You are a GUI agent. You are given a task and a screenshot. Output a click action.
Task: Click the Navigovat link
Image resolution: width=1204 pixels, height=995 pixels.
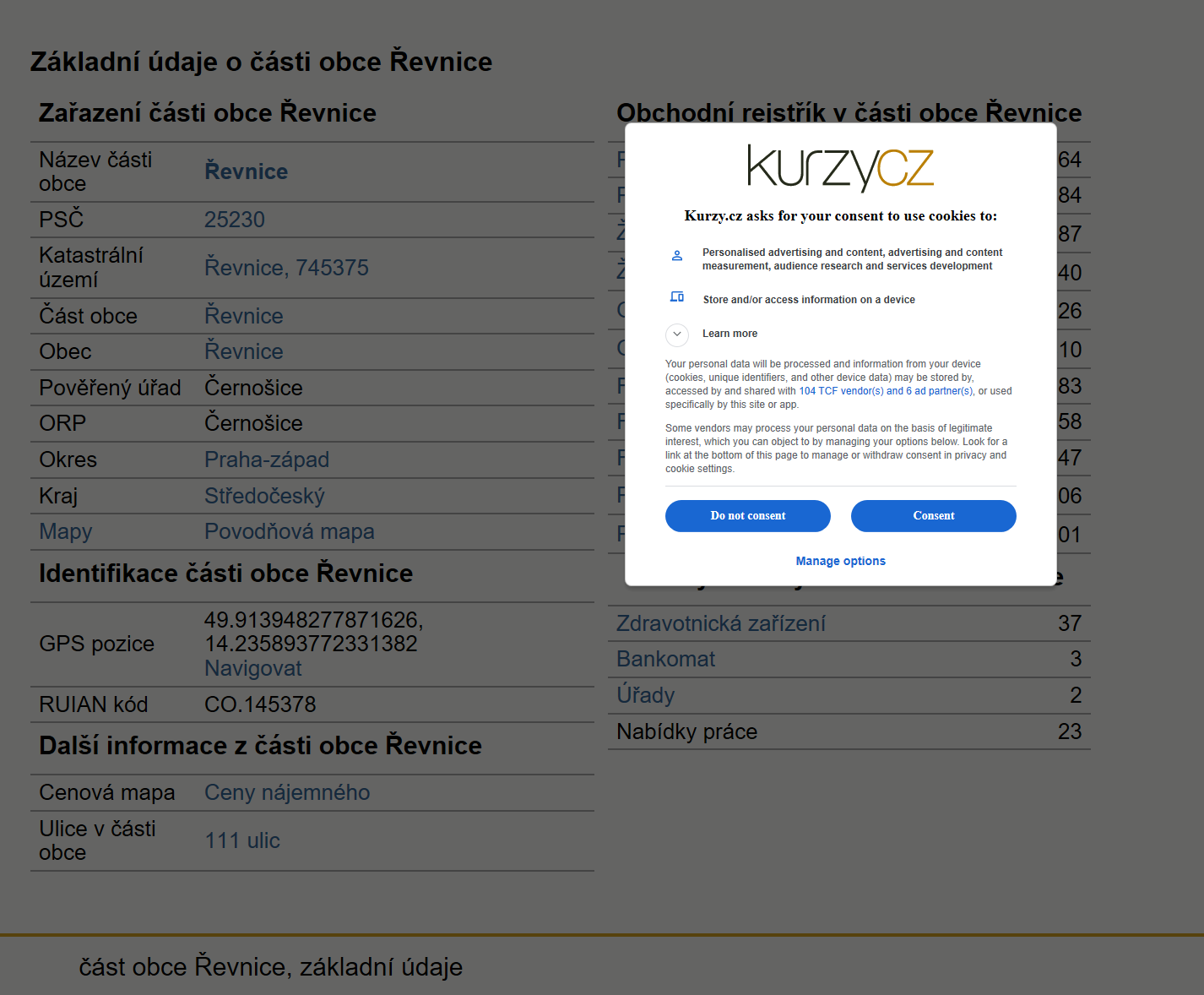(253, 668)
